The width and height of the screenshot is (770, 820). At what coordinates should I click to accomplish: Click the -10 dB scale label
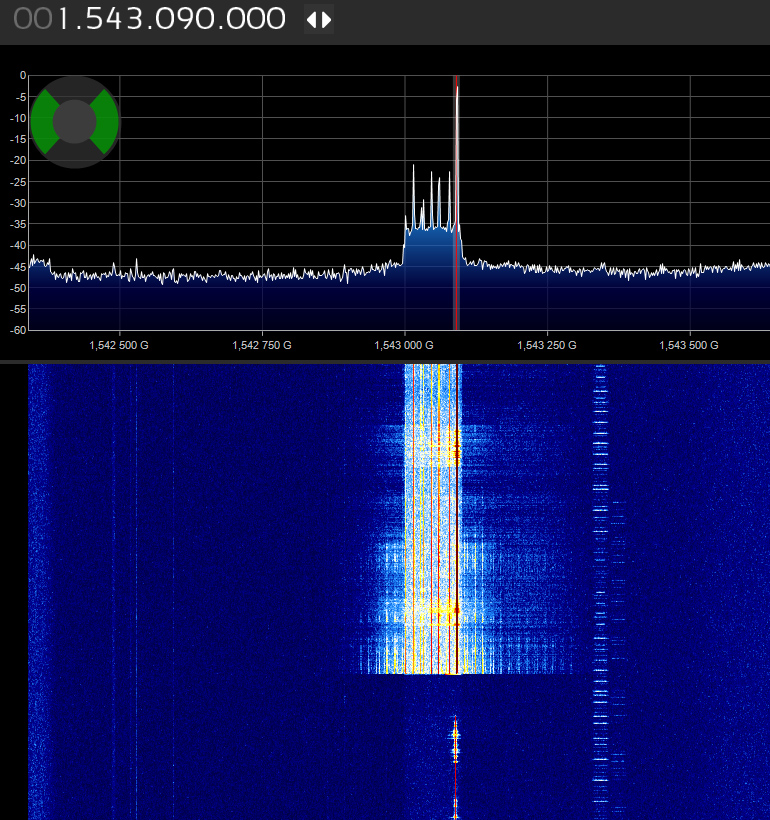[18, 118]
